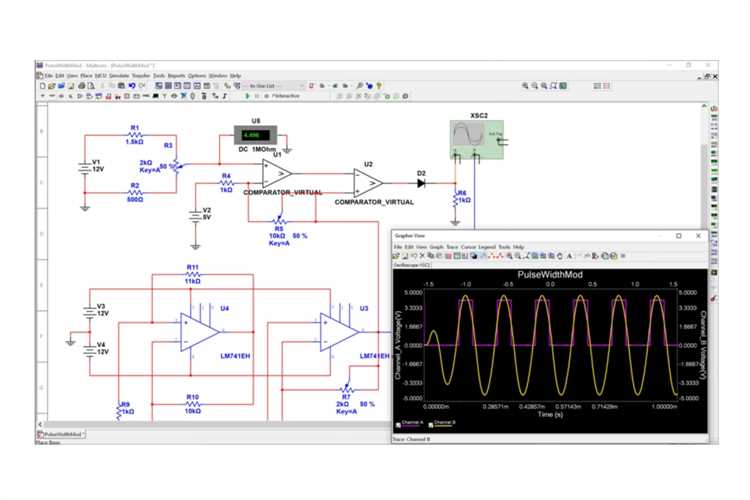Viewport: 750px width, 500px height.
Task: Click the Print icon in main toolbar
Action: (81, 86)
